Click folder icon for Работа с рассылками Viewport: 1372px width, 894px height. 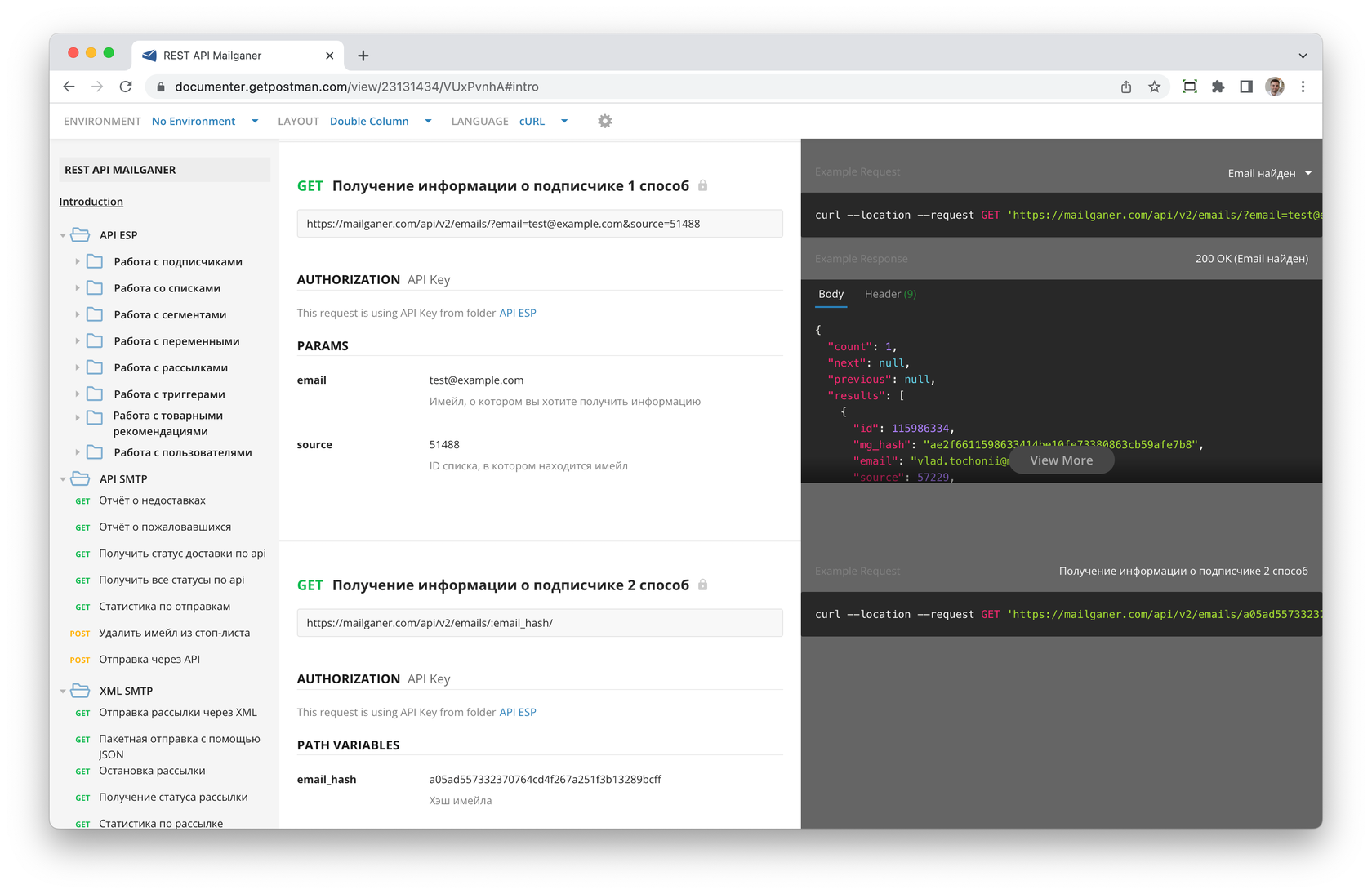pyautogui.click(x=95, y=367)
